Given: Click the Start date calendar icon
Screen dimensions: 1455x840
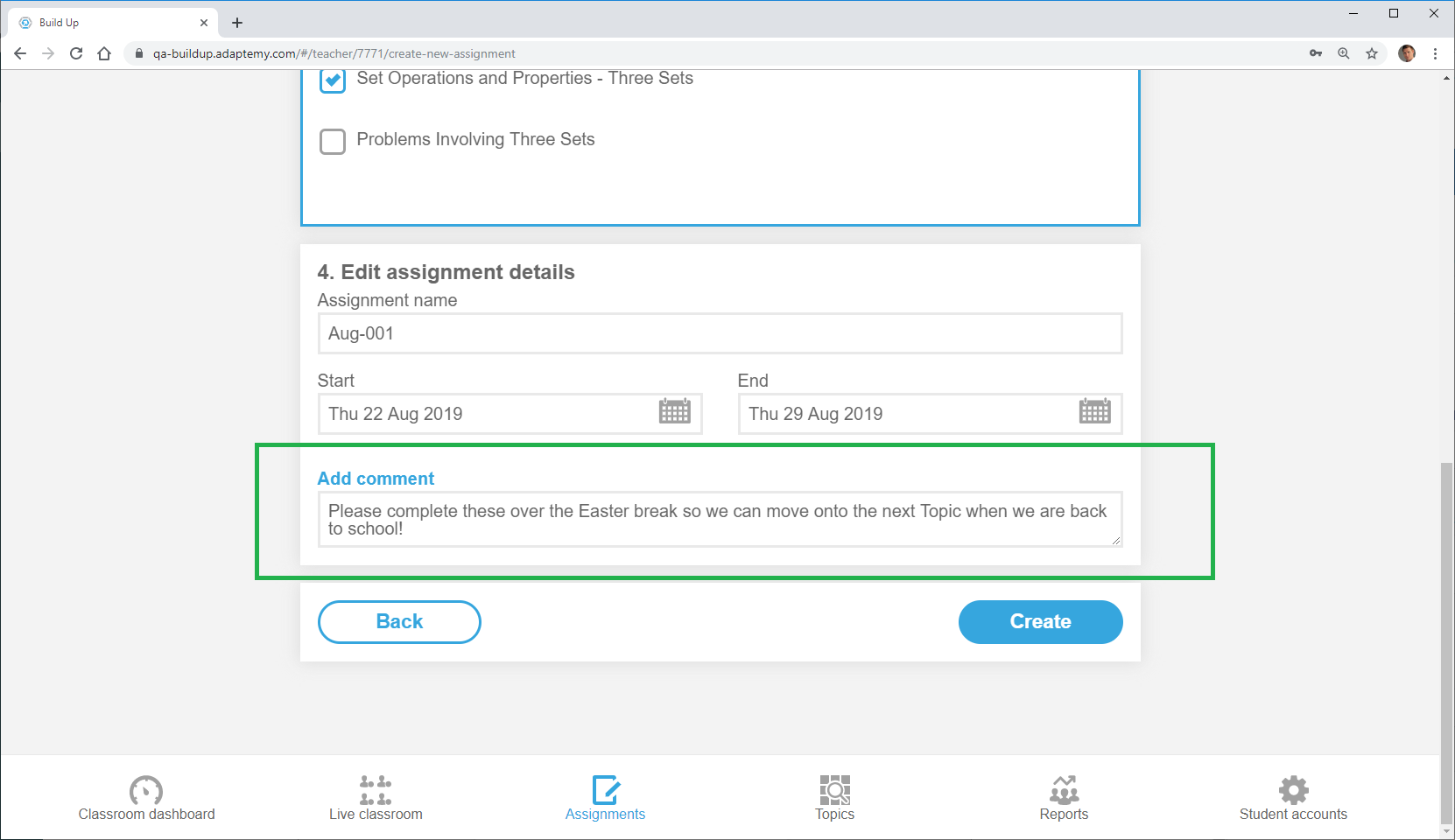Looking at the screenshot, I should click(674, 411).
